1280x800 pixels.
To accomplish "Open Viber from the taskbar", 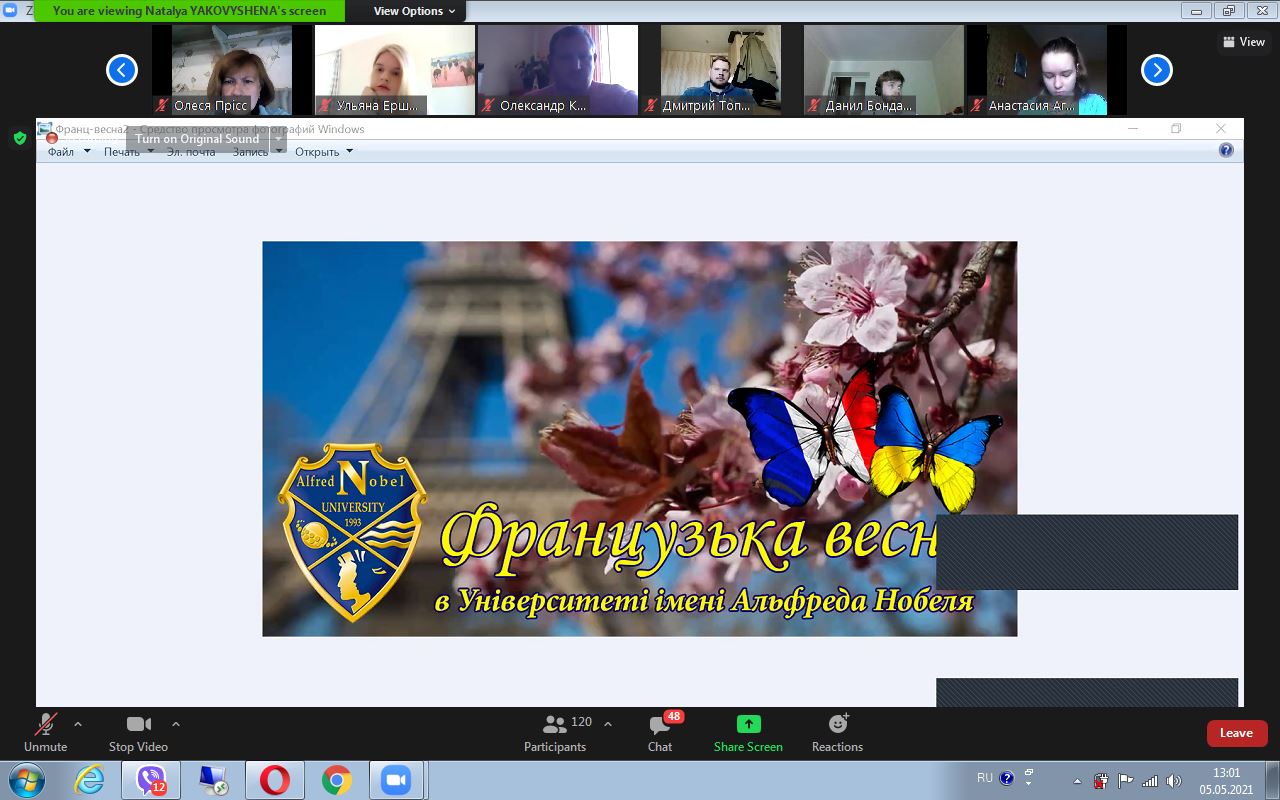I will (x=151, y=780).
